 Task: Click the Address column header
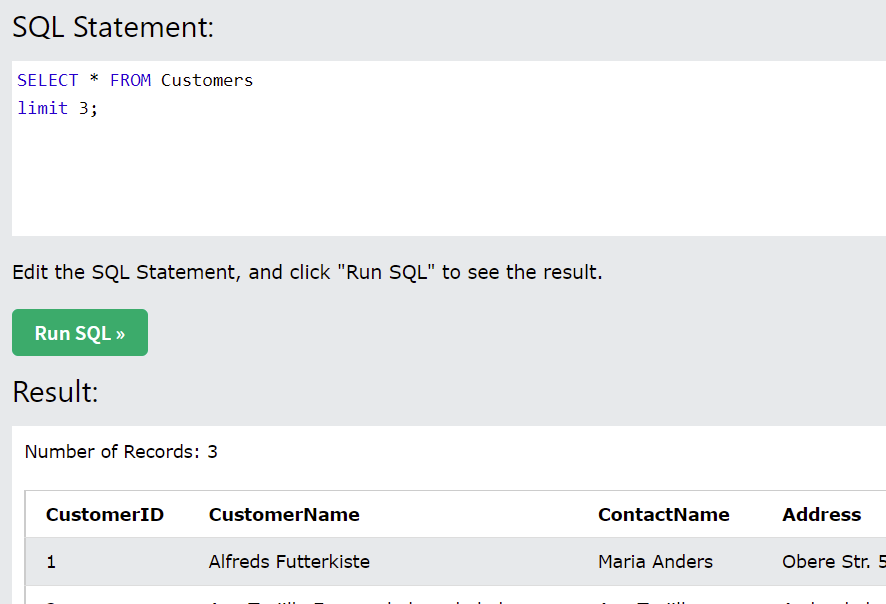[821, 515]
